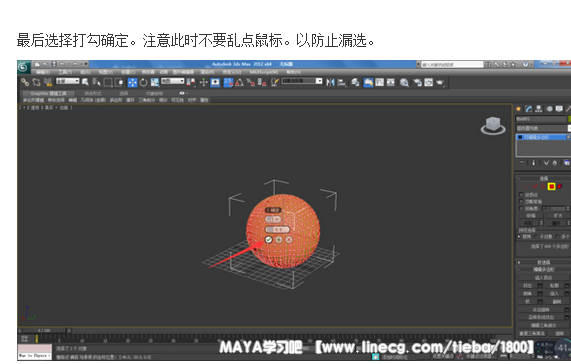
Task: Open the Mirror tool
Action: pos(330,83)
